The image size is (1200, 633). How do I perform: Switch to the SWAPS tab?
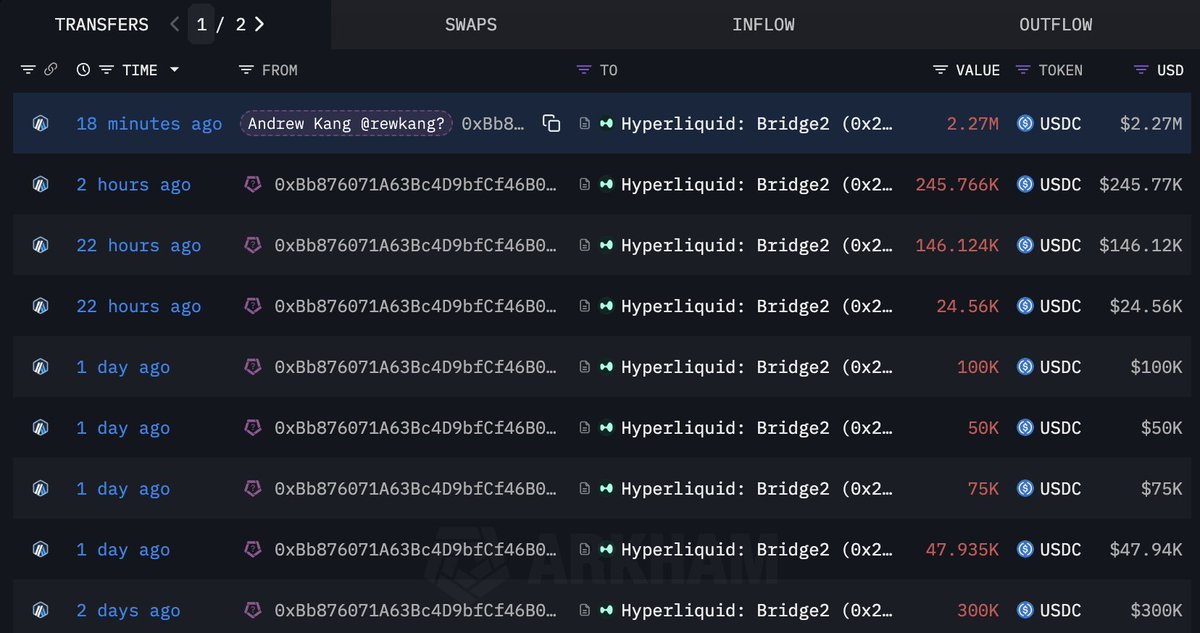471,24
